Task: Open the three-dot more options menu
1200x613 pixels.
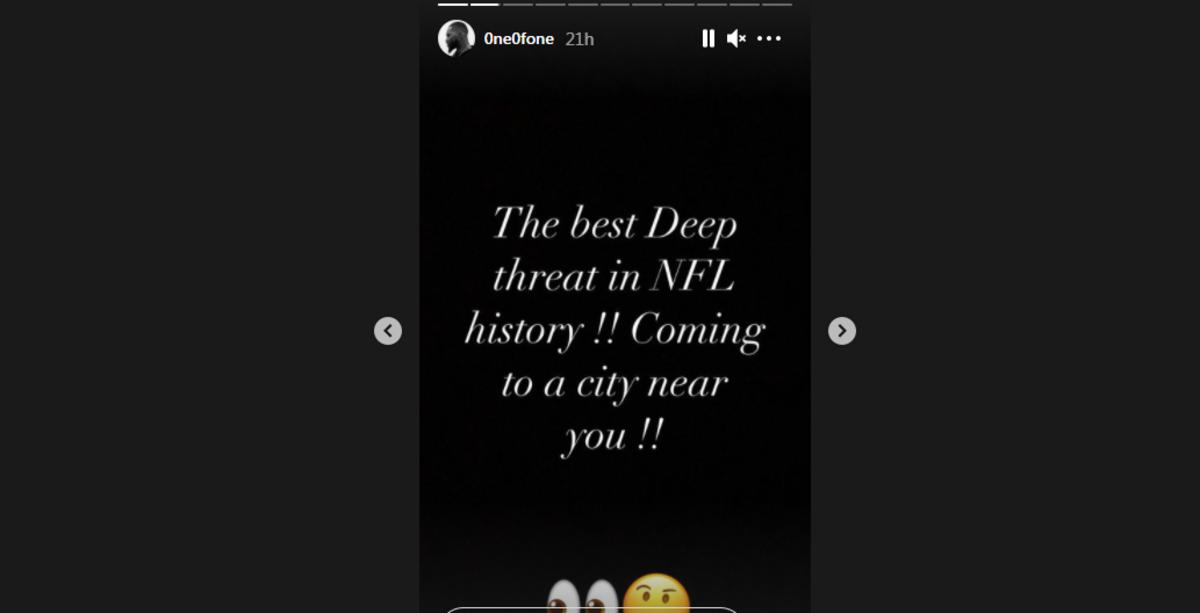Action: click(x=769, y=38)
